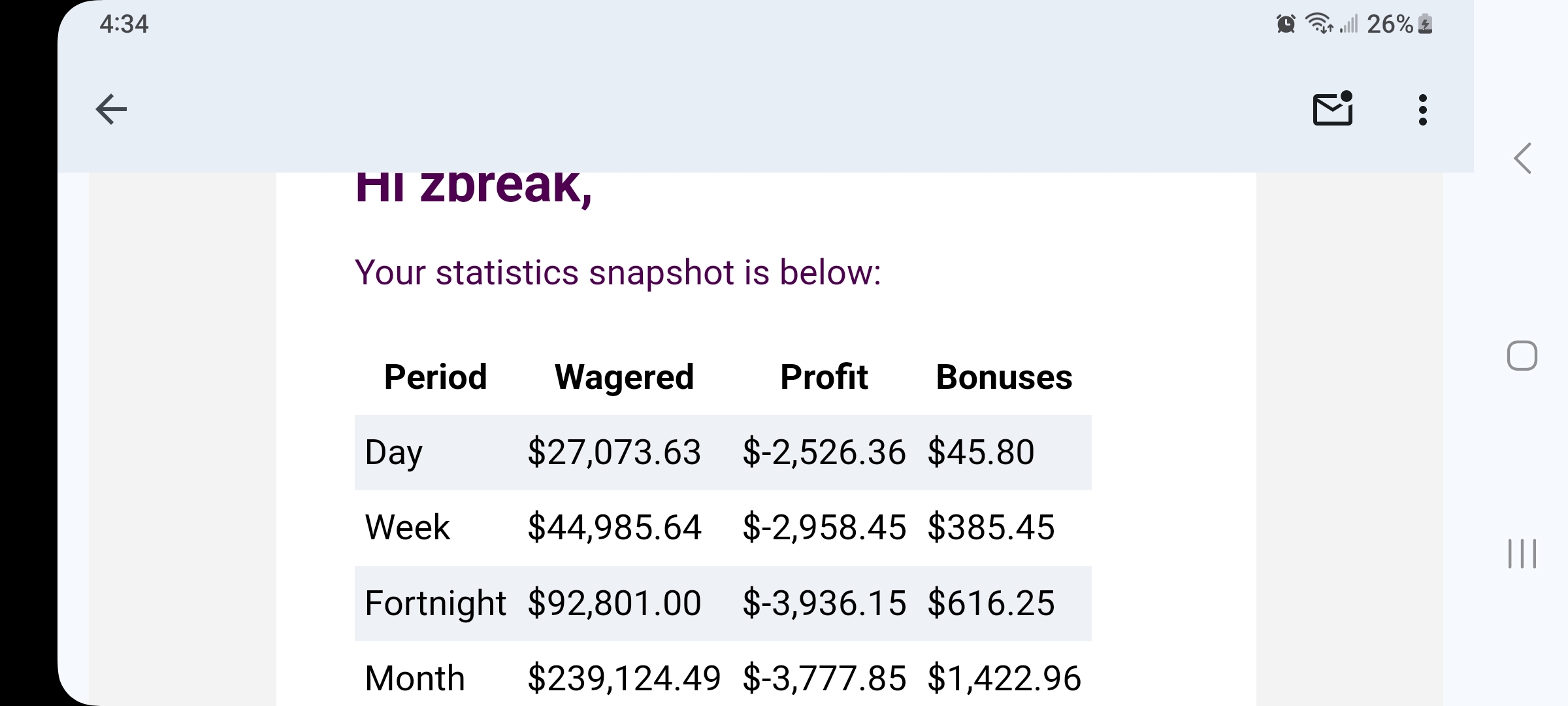Tap the Profit column header
The width and height of the screenshot is (1568, 706).
[x=824, y=377]
